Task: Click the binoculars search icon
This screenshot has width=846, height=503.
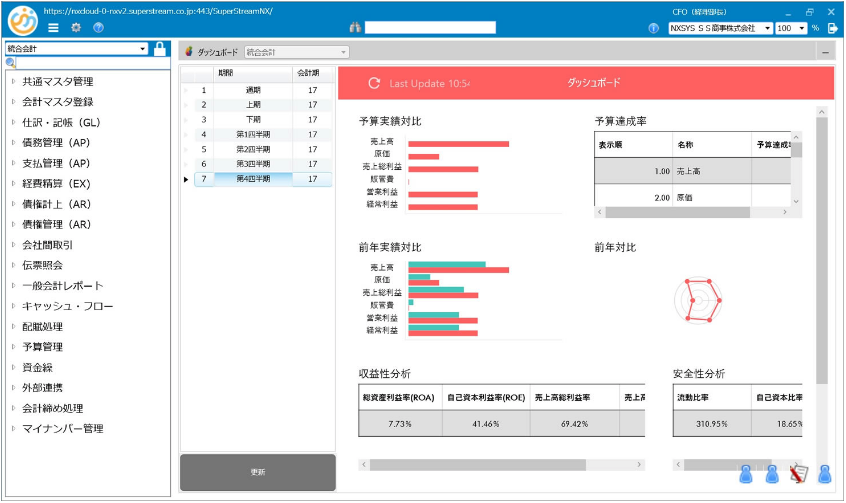Action: [x=354, y=28]
